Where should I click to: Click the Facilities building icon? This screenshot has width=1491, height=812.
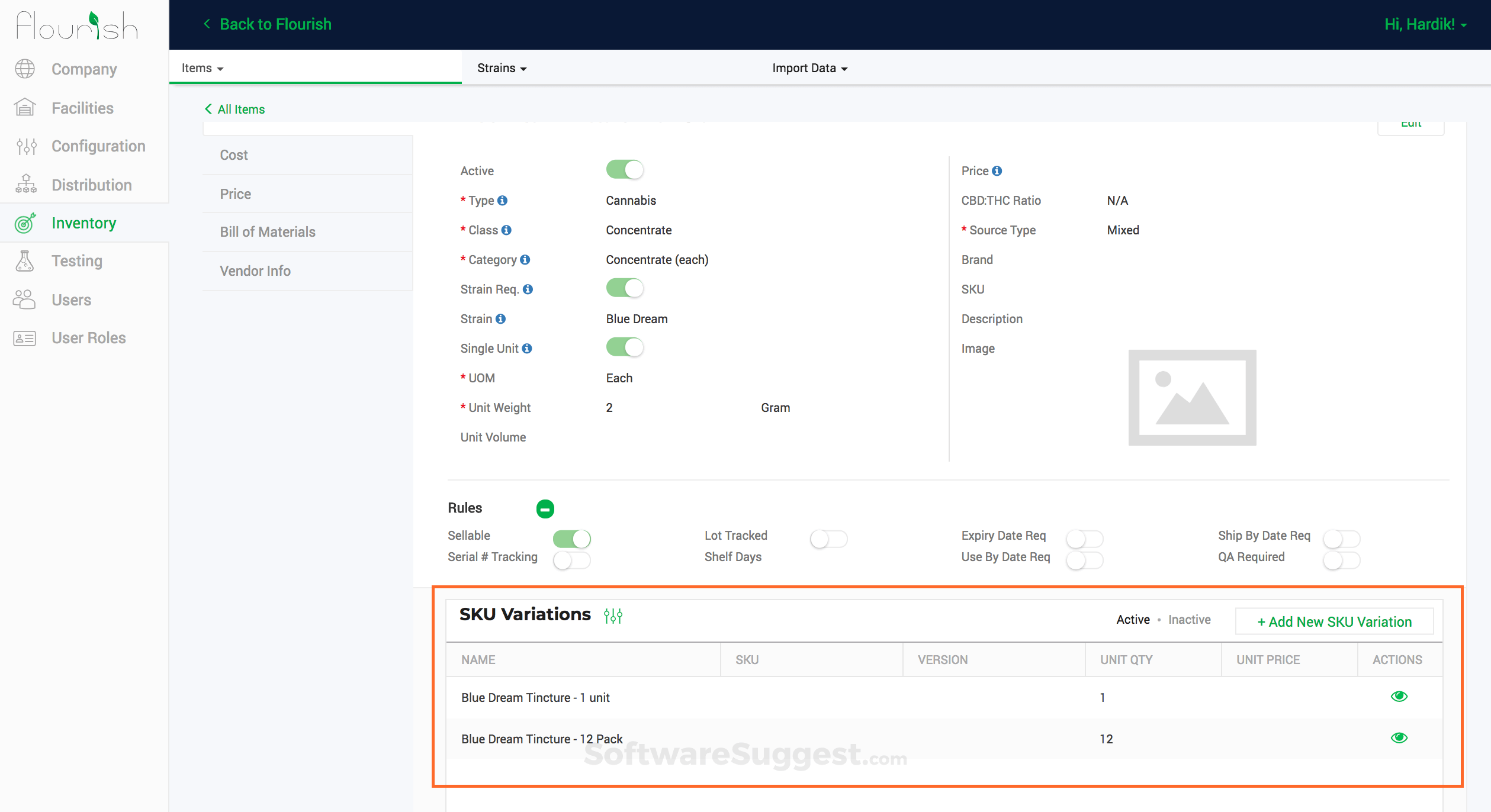[25, 108]
